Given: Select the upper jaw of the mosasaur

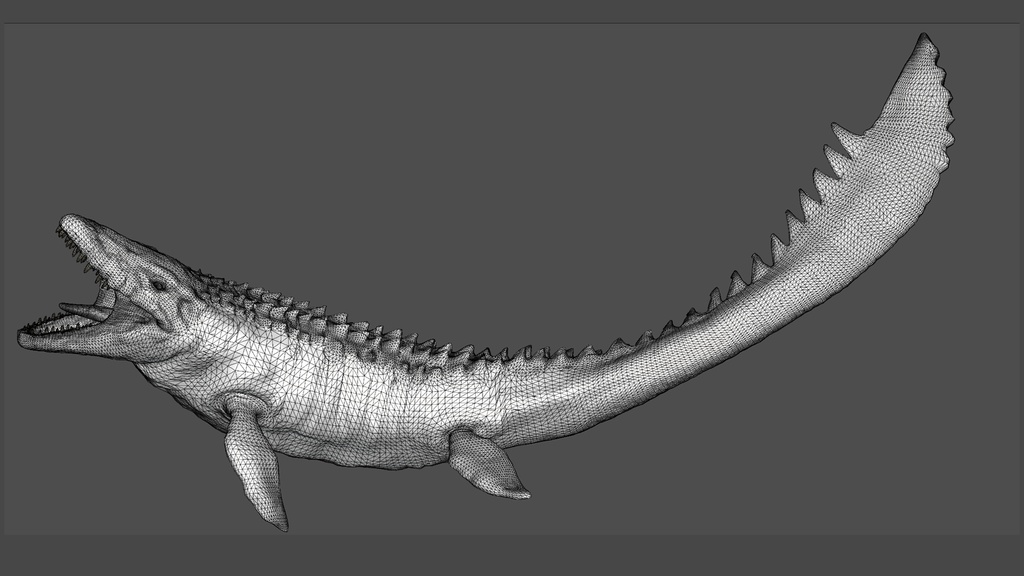Looking at the screenshot, I should click(x=90, y=250).
